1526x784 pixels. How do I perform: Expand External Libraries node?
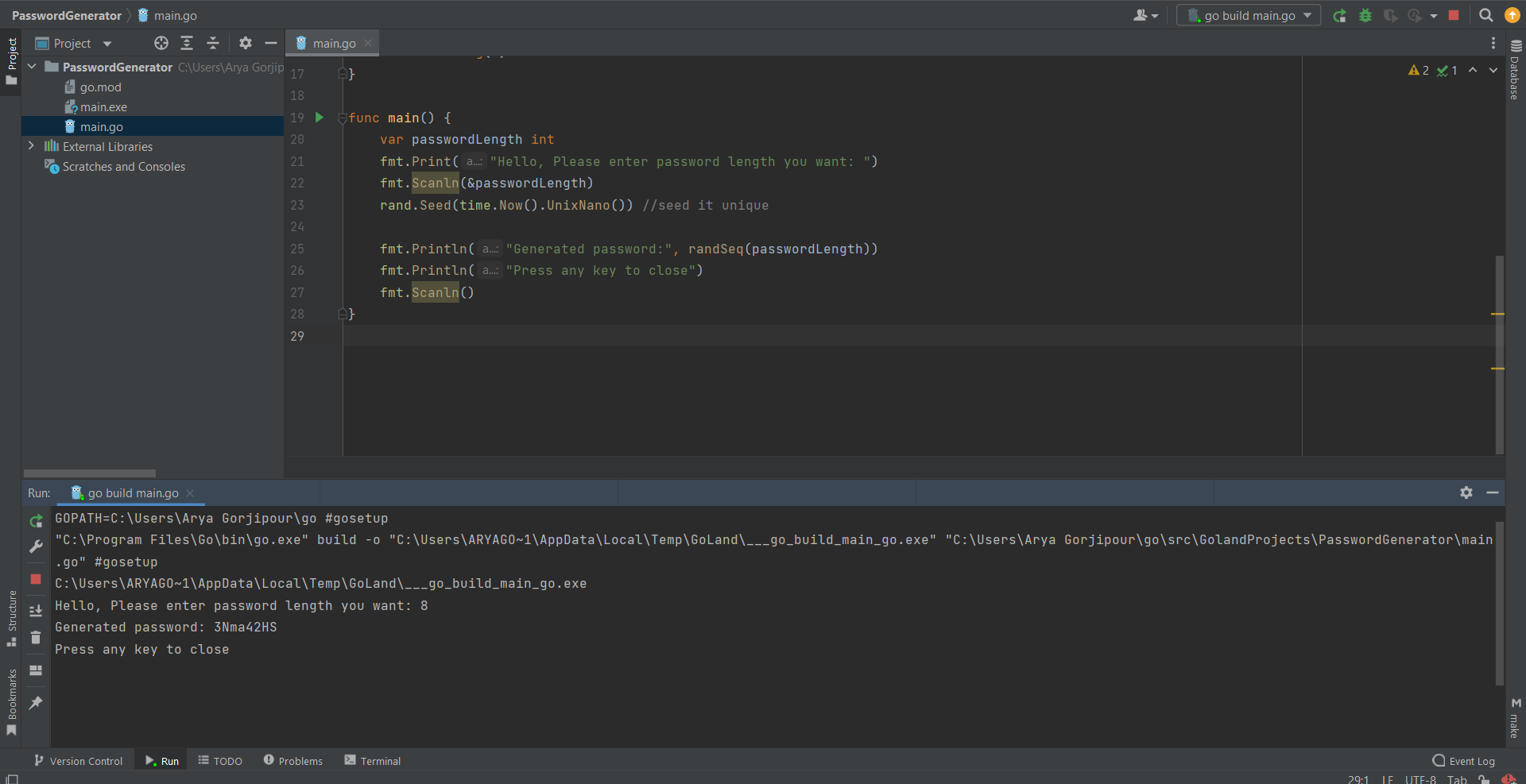coord(32,146)
